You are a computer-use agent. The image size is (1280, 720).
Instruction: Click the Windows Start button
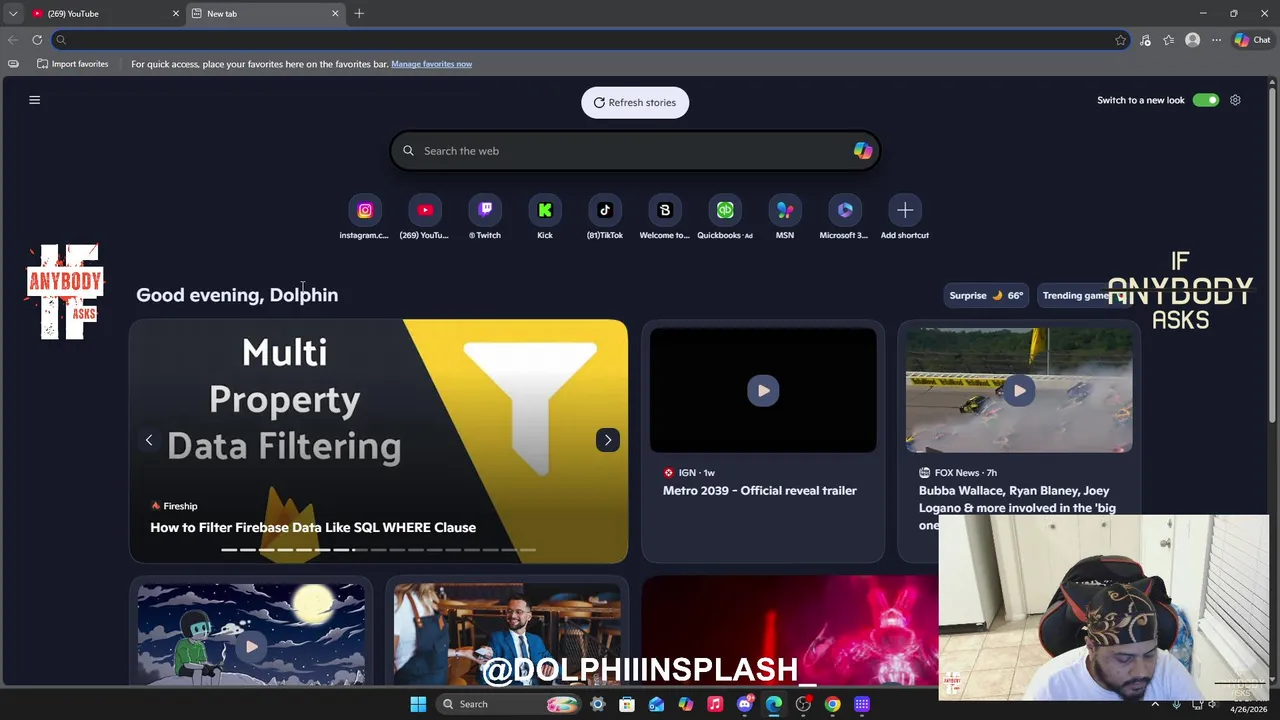pyautogui.click(x=418, y=704)
